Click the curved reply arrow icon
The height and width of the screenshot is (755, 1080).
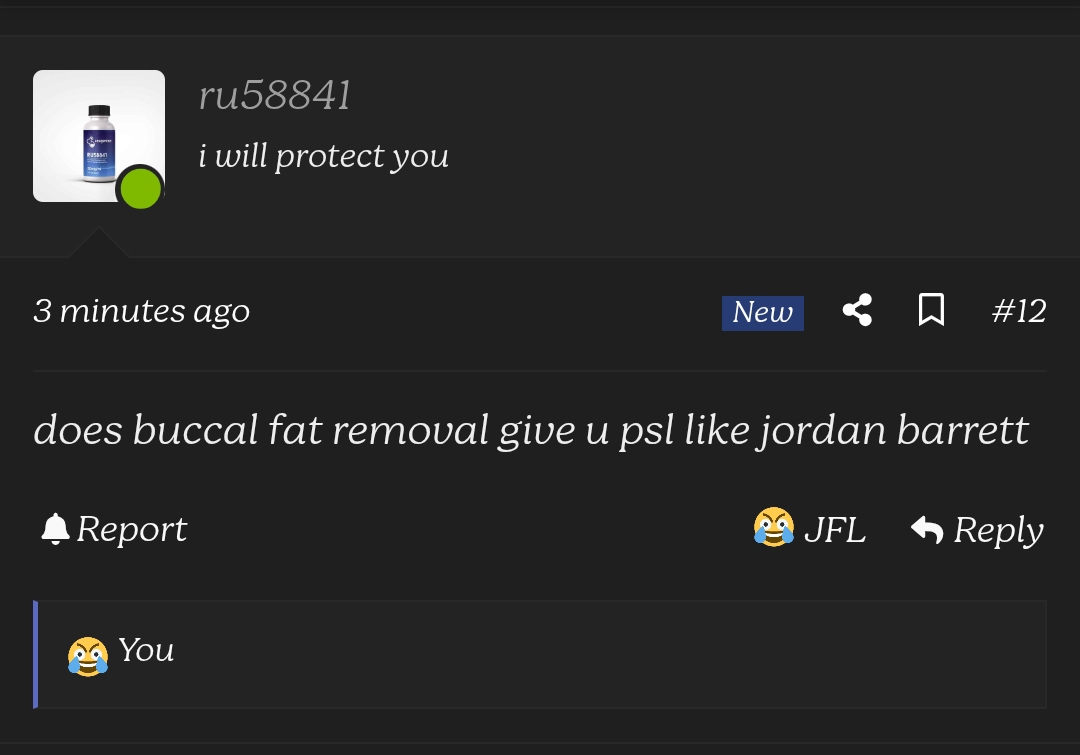927,530
